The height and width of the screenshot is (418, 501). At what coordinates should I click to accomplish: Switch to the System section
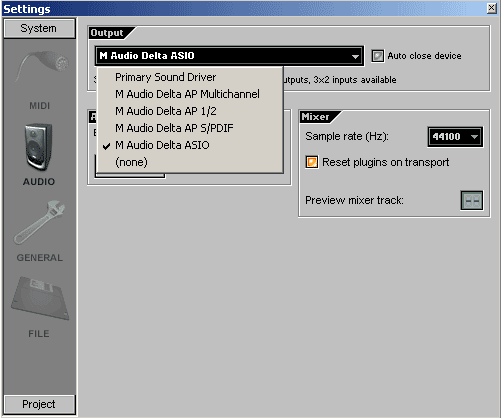point(39,28)
